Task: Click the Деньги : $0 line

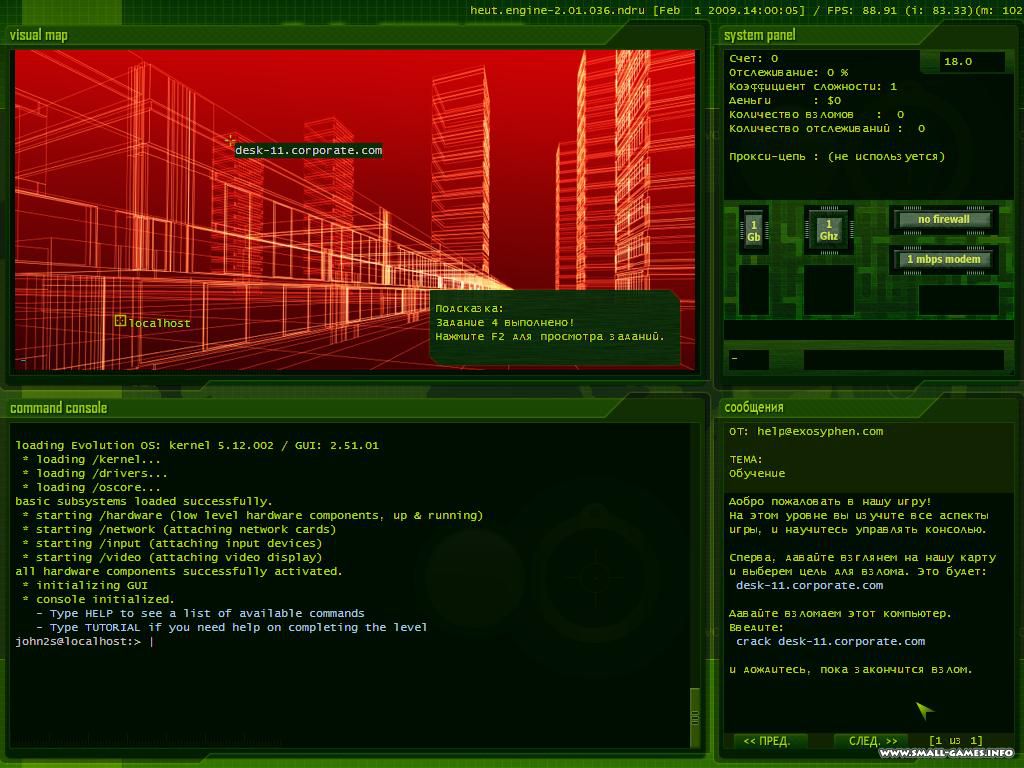Action: click(785, 101)
